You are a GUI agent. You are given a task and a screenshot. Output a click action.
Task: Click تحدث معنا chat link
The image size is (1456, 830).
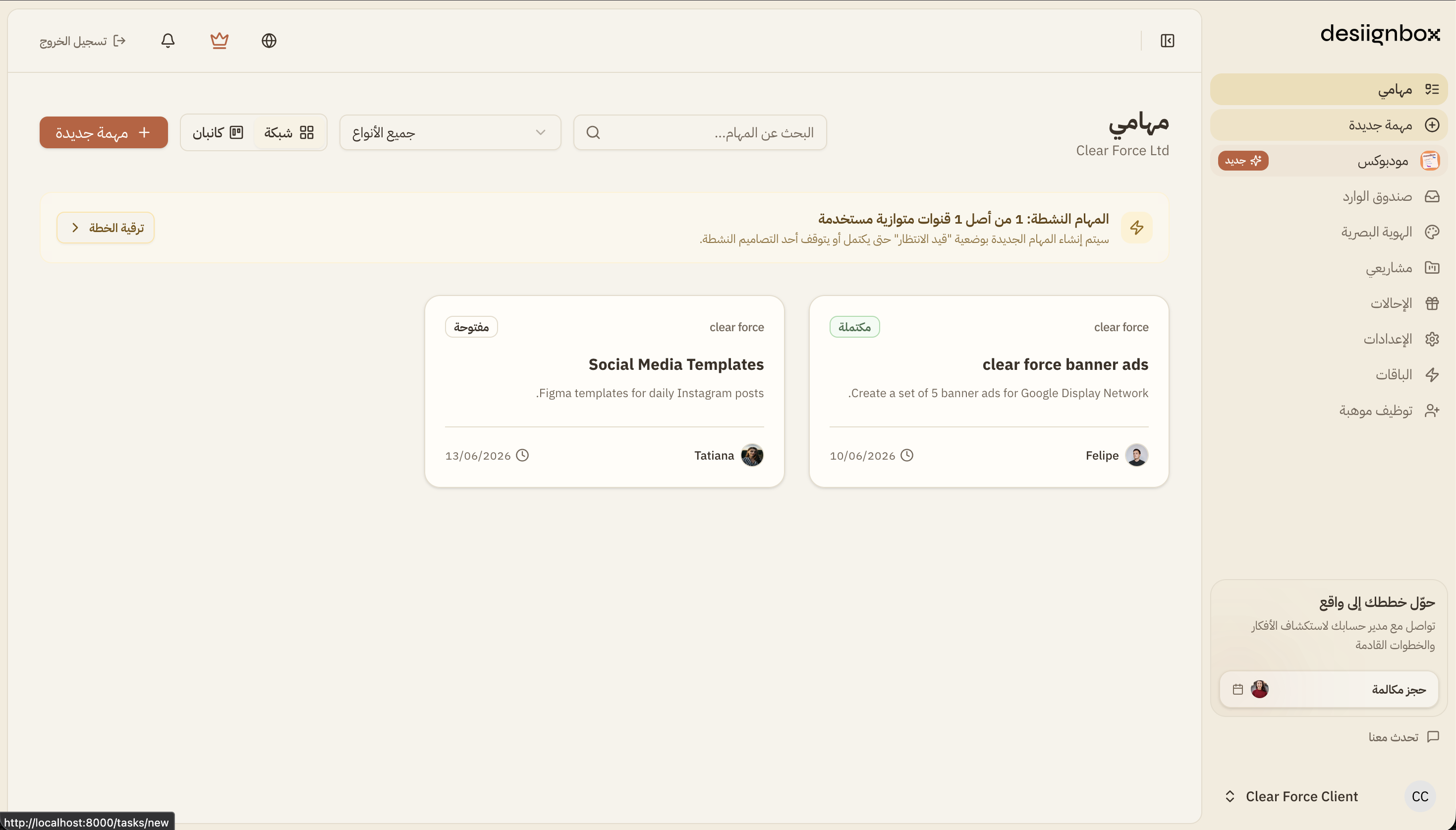1404,736
